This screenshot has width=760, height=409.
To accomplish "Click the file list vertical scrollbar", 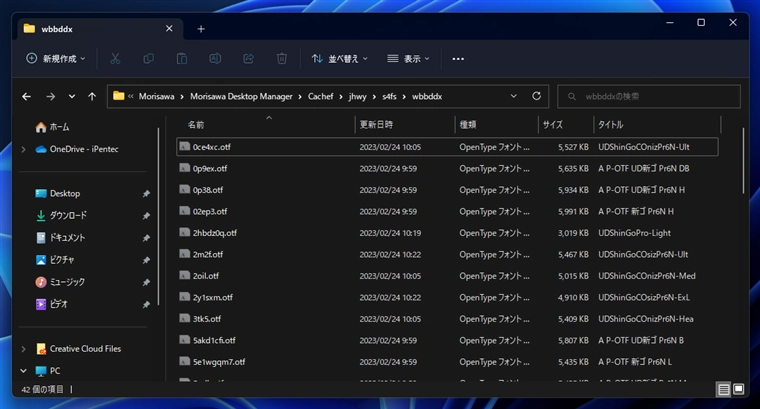I will pos(743,160).
